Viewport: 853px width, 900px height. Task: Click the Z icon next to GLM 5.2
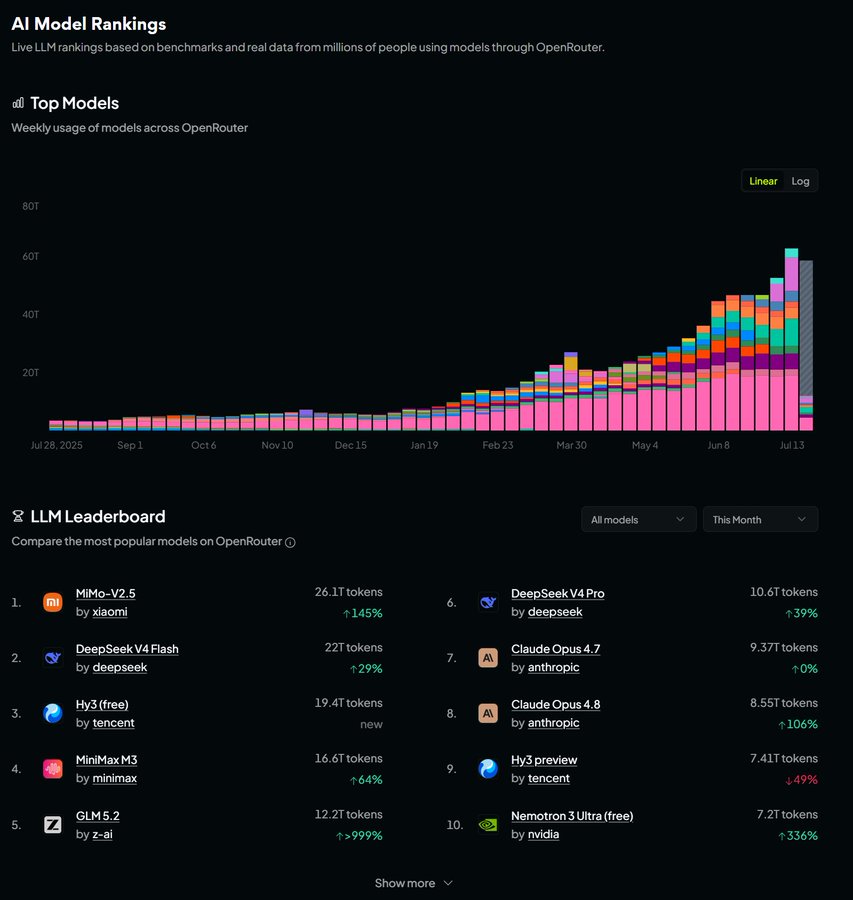click(53, 825)
